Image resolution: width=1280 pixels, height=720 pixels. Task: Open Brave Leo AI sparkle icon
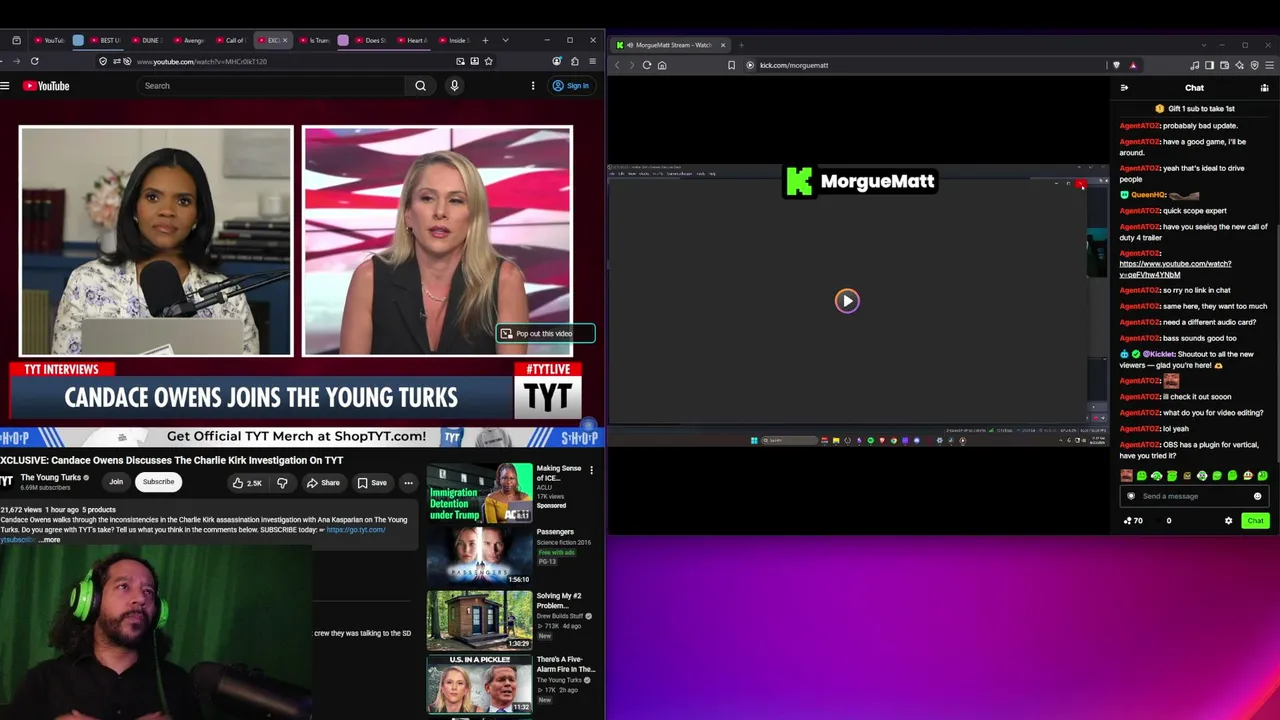click(x=1240, y=65)
